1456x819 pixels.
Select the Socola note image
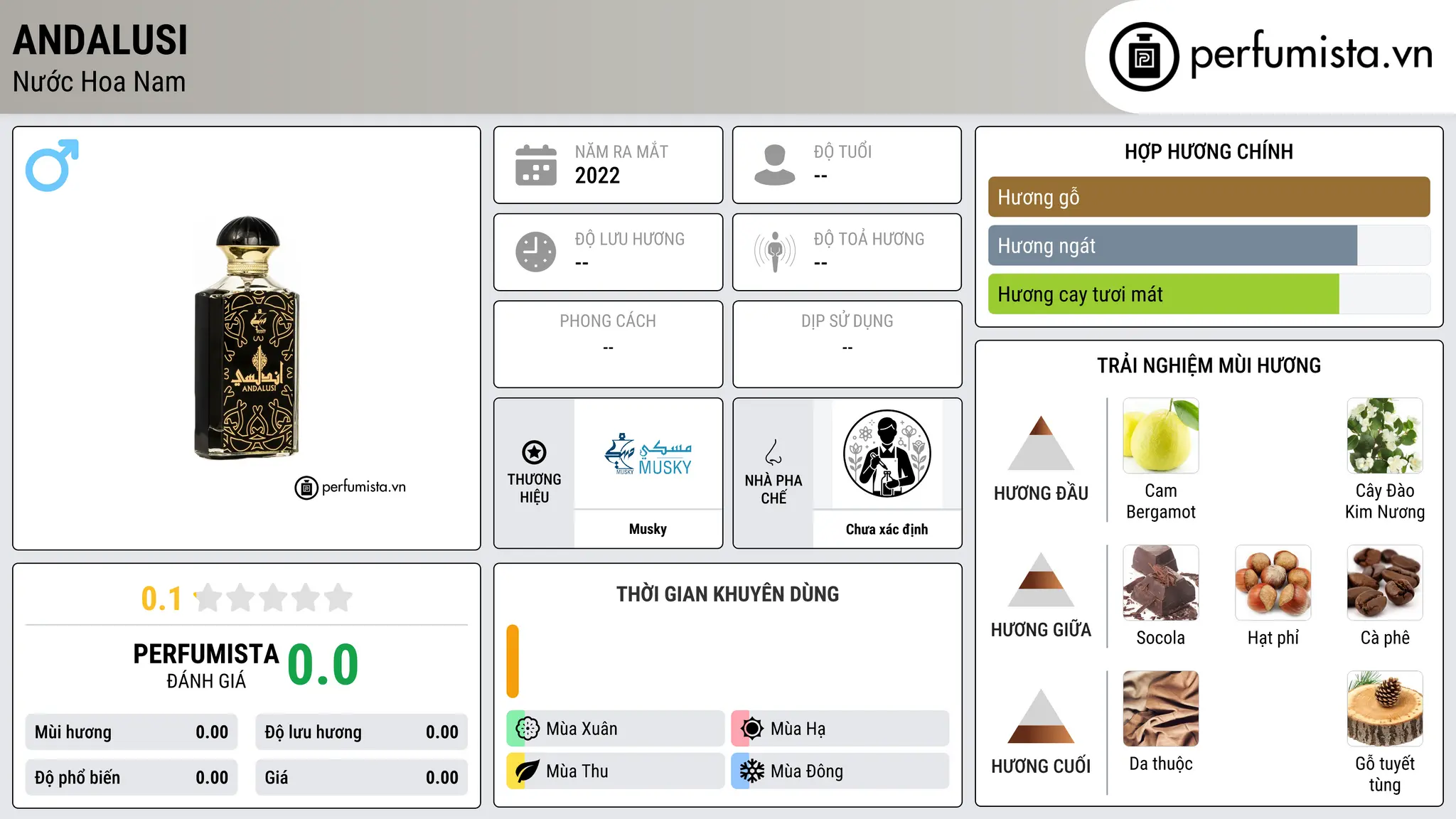pyautogui.click(x=1161, y=583)
